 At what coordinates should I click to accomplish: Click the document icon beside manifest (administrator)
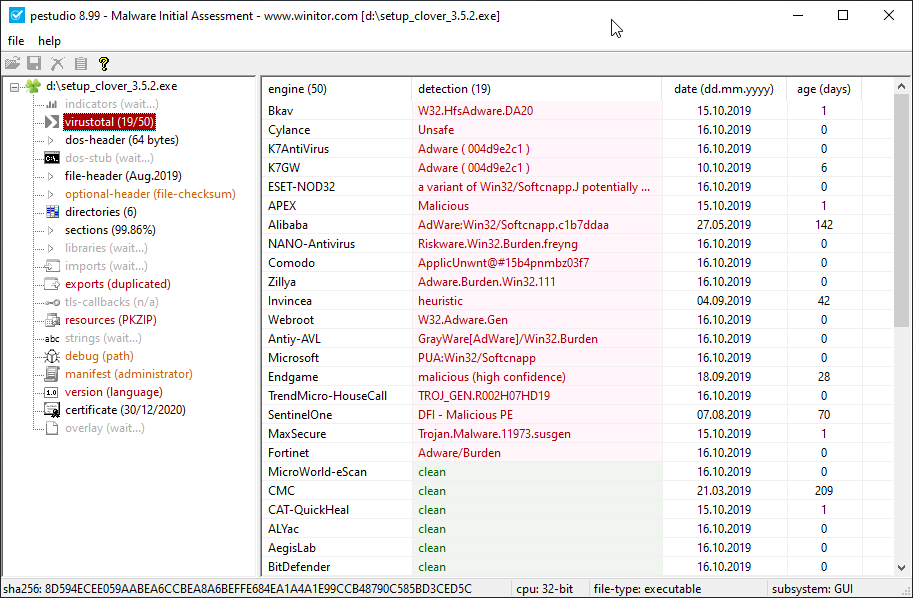[52, 374]
